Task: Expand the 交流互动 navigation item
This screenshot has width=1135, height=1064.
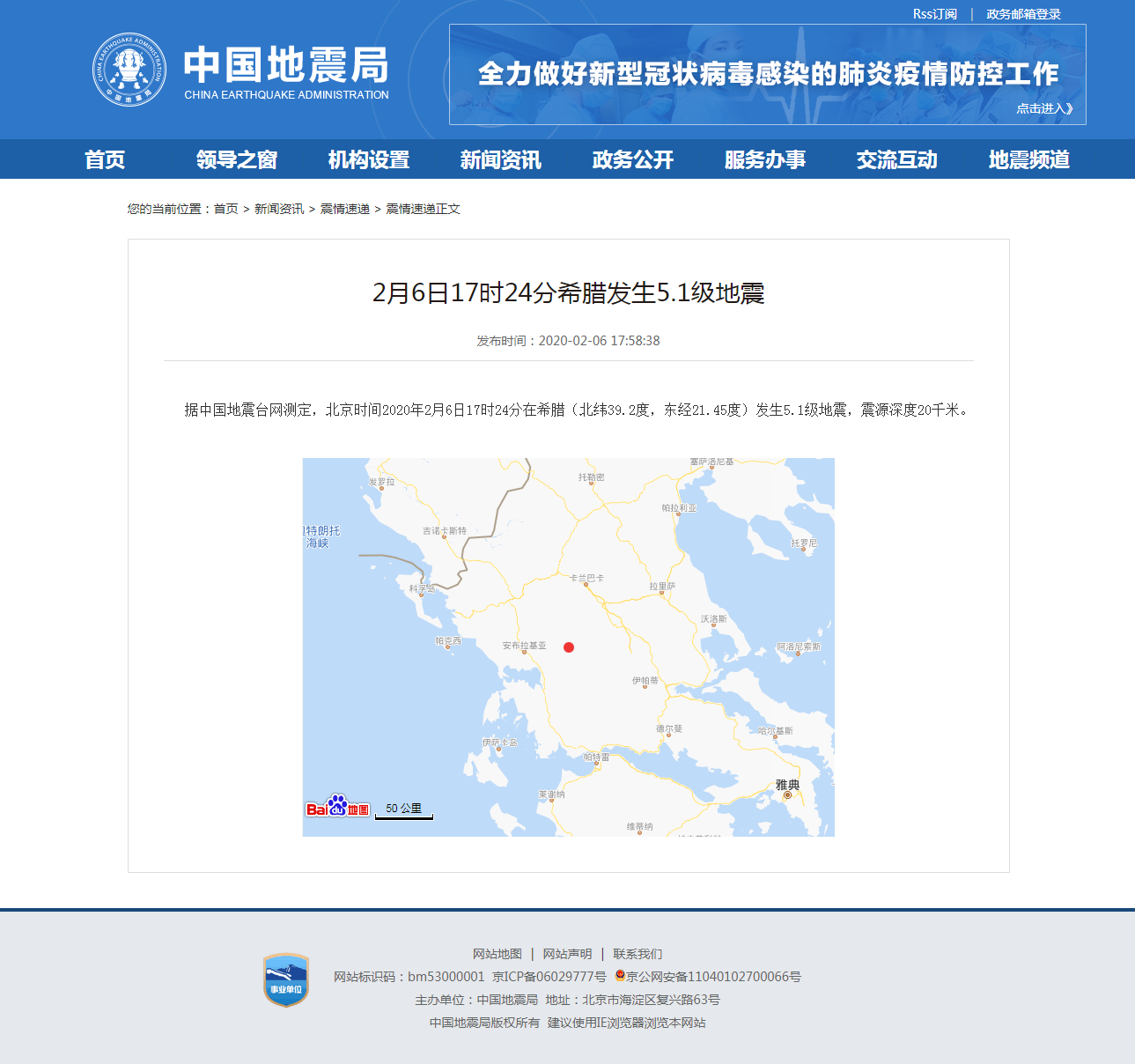Action: tap(896, 159)
